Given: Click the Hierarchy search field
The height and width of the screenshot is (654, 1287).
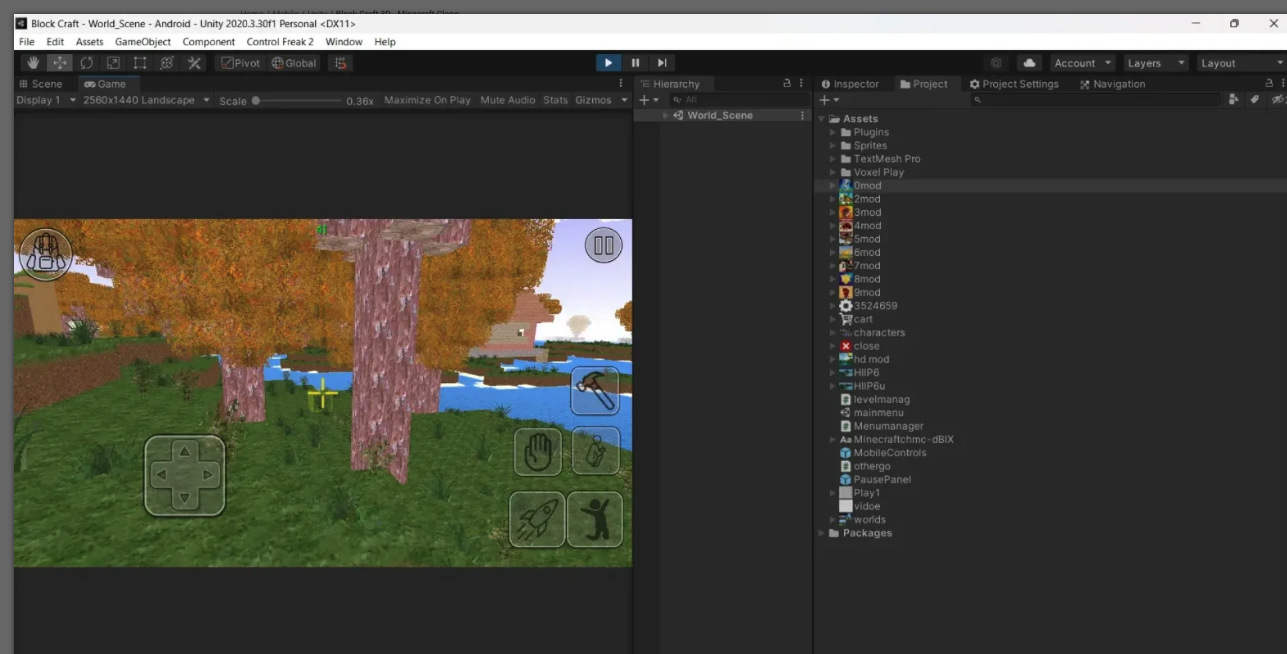Looking at the screenshot, I should tap(741, 100).
